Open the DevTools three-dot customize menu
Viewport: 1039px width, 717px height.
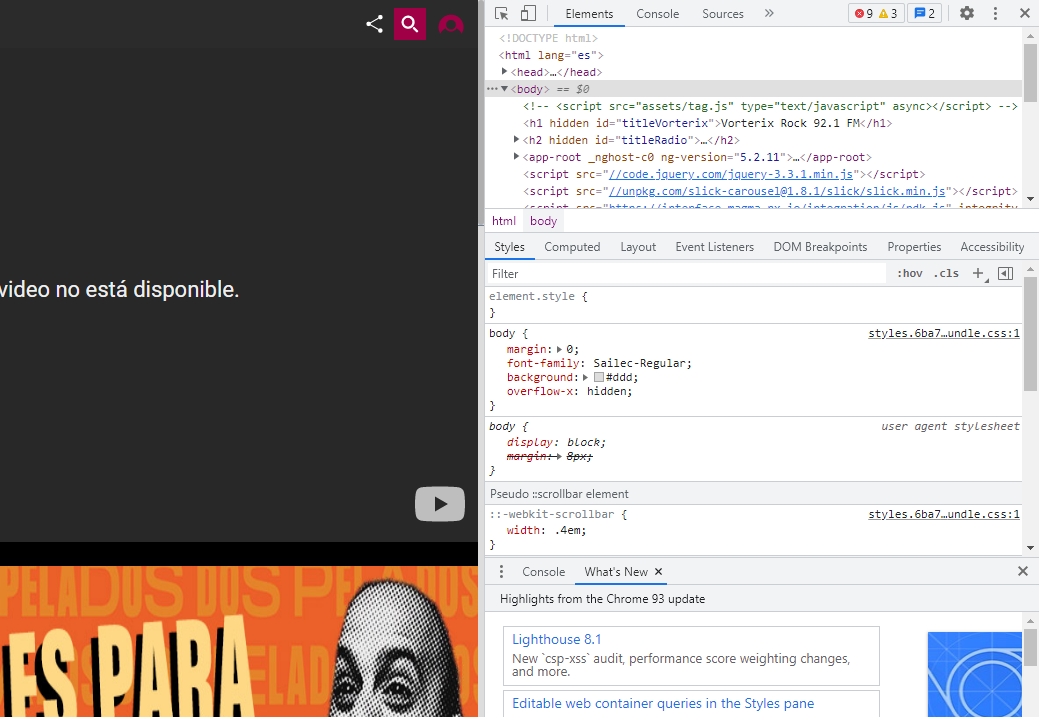point(995,13)
